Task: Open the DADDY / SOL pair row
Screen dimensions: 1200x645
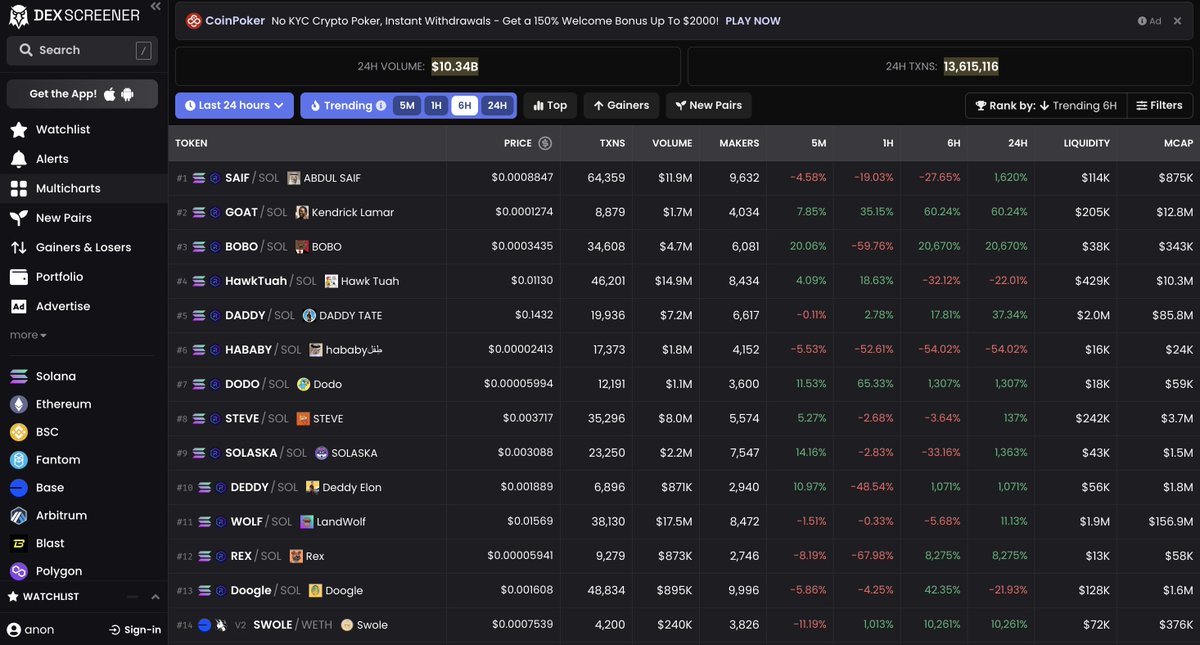Action: click(x=684, y=315)
